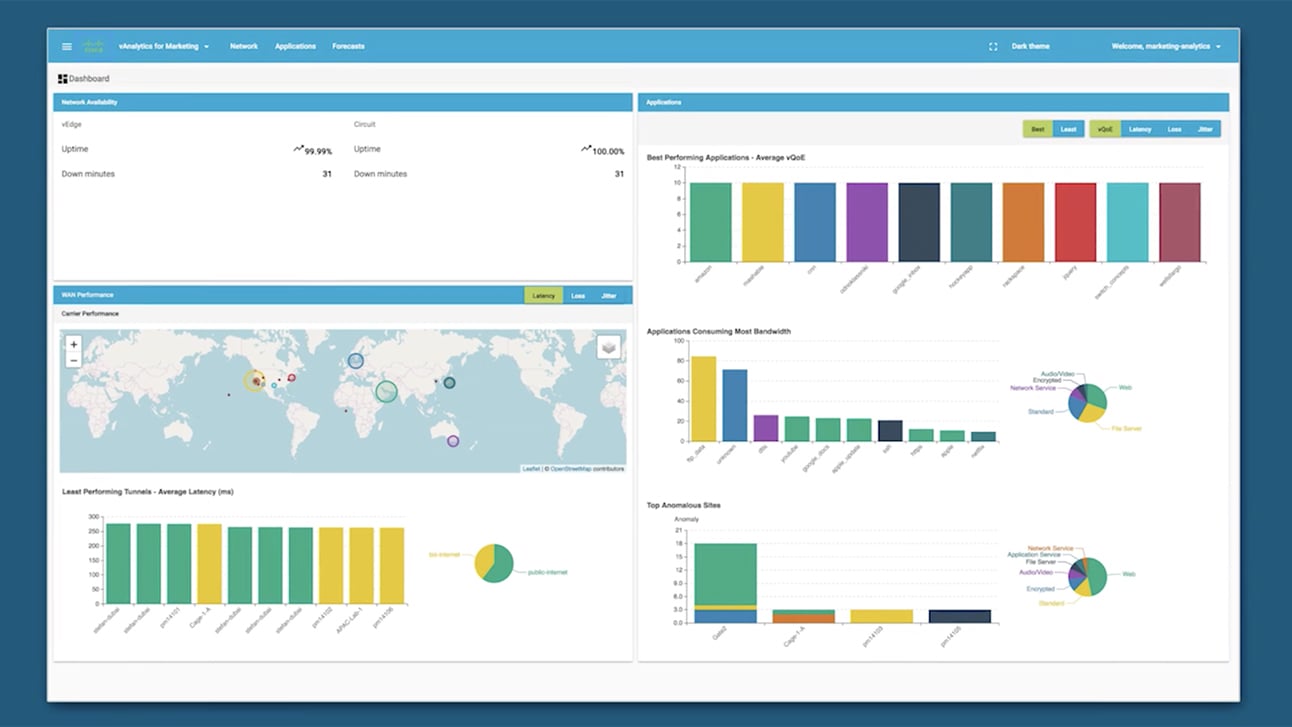This screenshot has width=1292, height=727.
Task: Click the fullscreen toggle icon
Action: [993, 45]
